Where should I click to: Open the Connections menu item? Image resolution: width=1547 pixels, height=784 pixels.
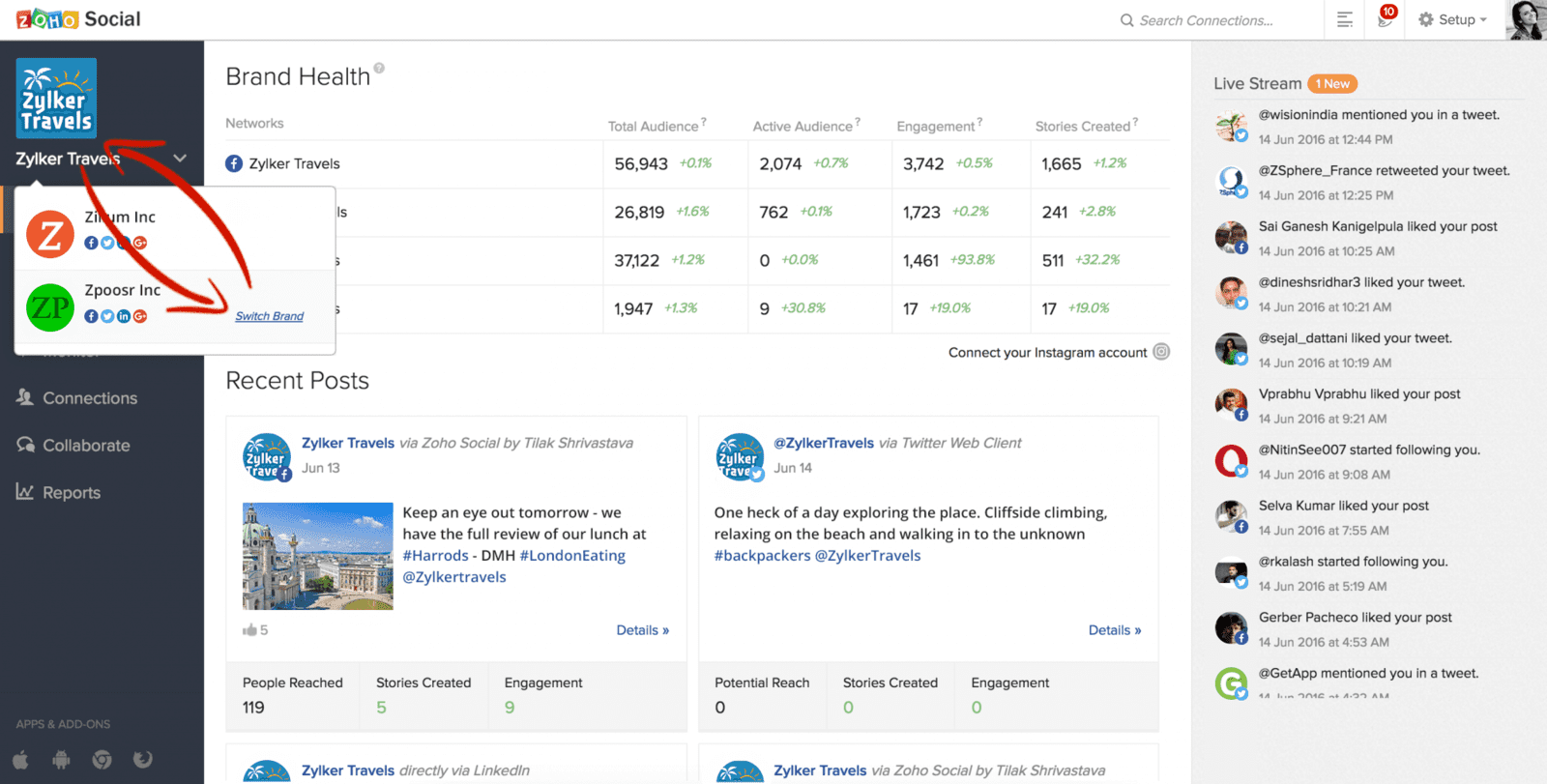pos(90,398)
